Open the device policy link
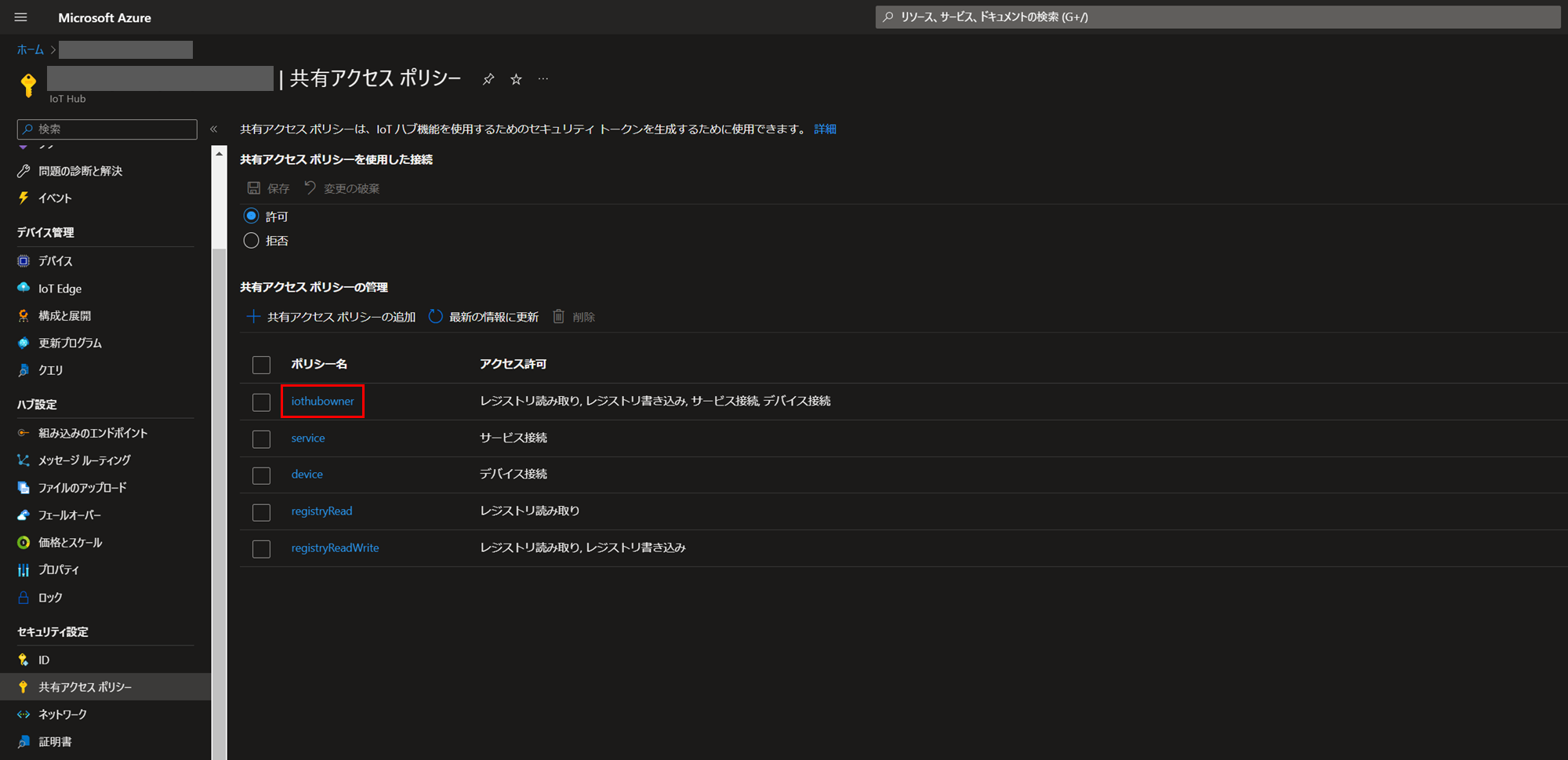The height and width of the screenshot is (760, 1568). click(307, 474)
